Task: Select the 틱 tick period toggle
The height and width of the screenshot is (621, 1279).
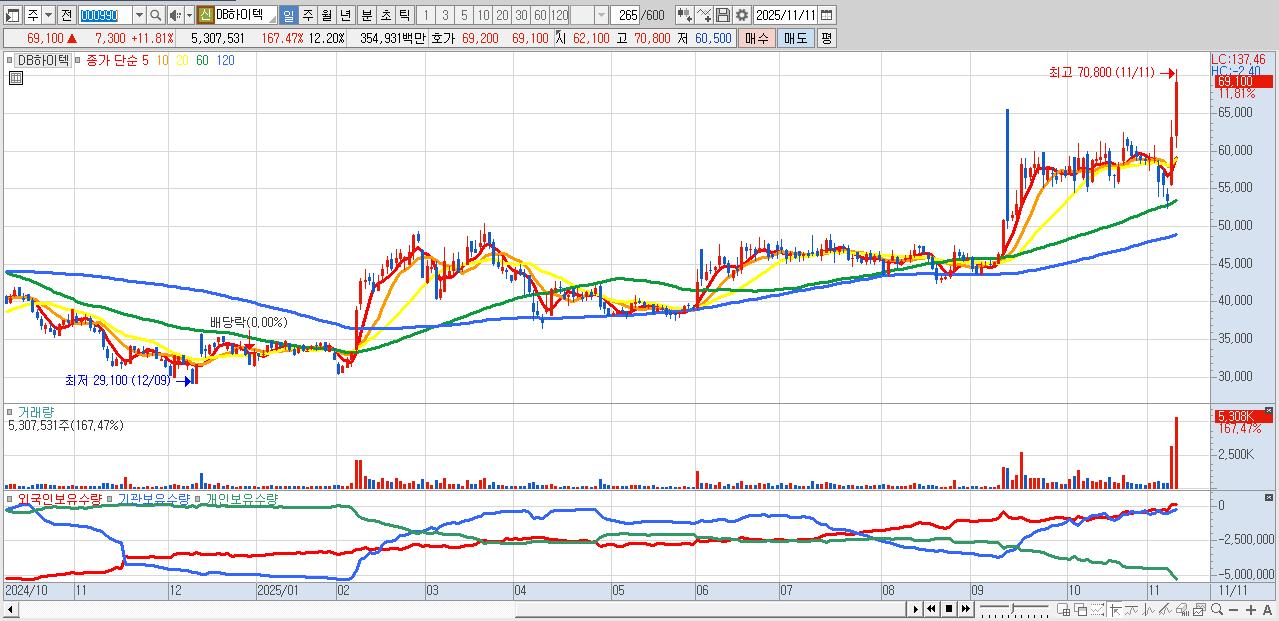Action: [404, 15]
